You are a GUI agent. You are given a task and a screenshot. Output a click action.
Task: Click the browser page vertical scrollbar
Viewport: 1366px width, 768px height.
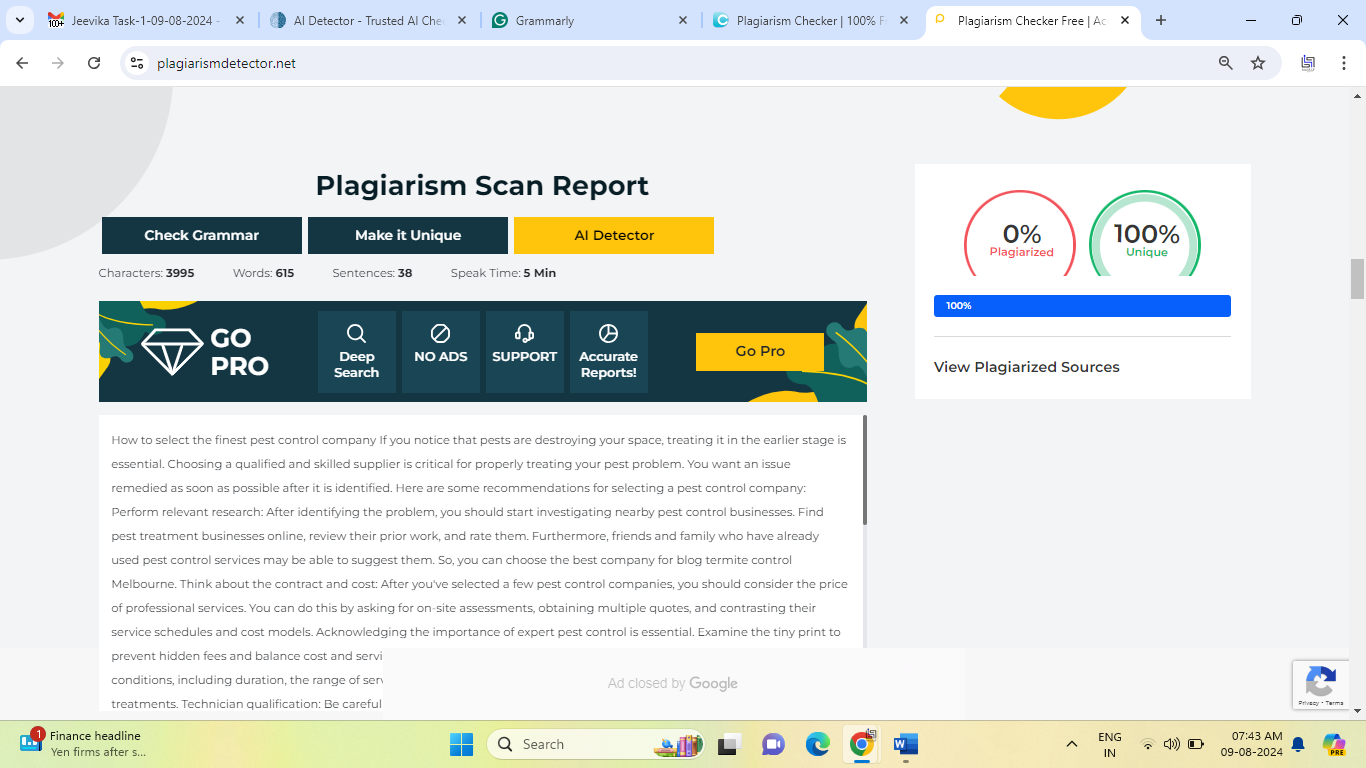tap(1357, 278)
